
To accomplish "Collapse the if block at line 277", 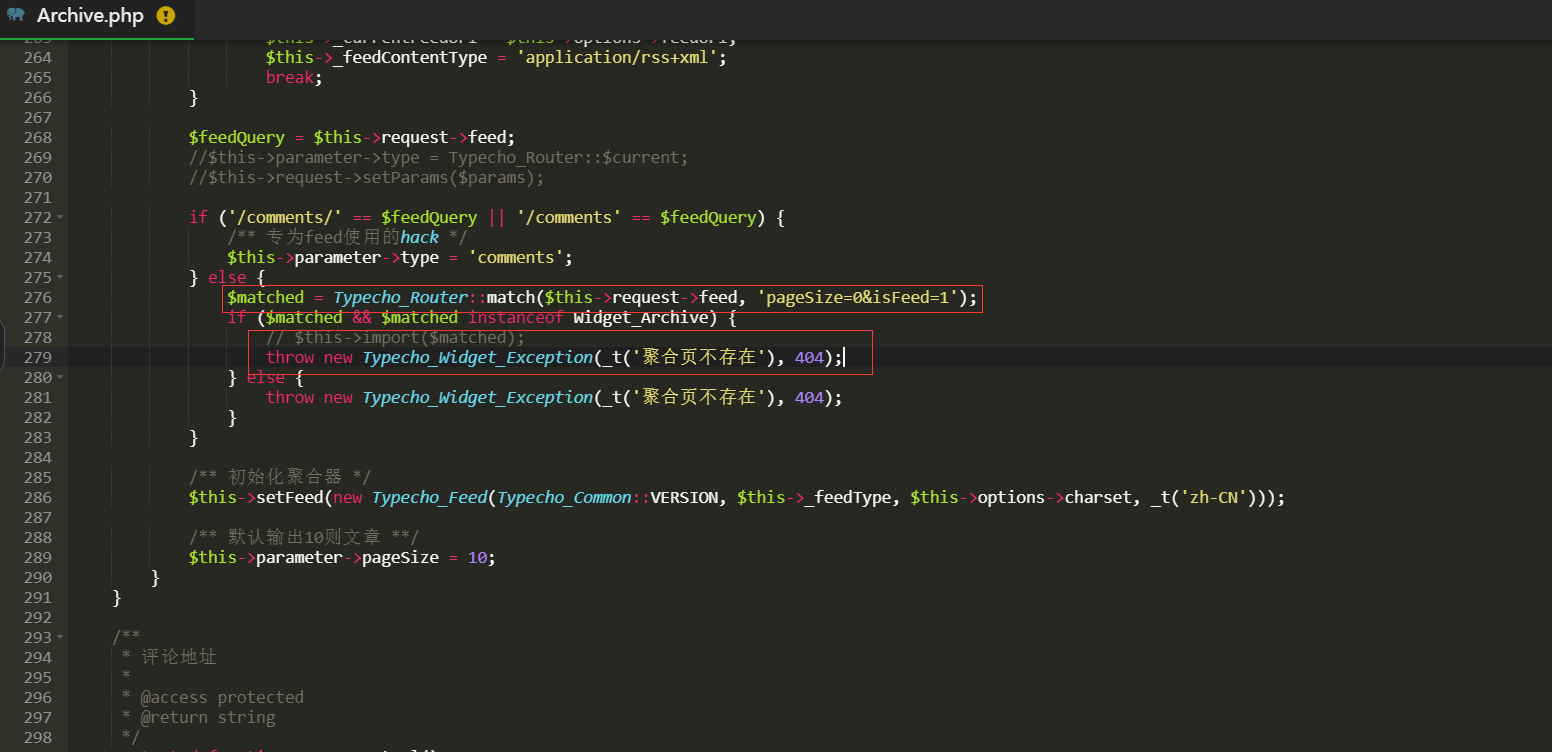I will [61, 318].
